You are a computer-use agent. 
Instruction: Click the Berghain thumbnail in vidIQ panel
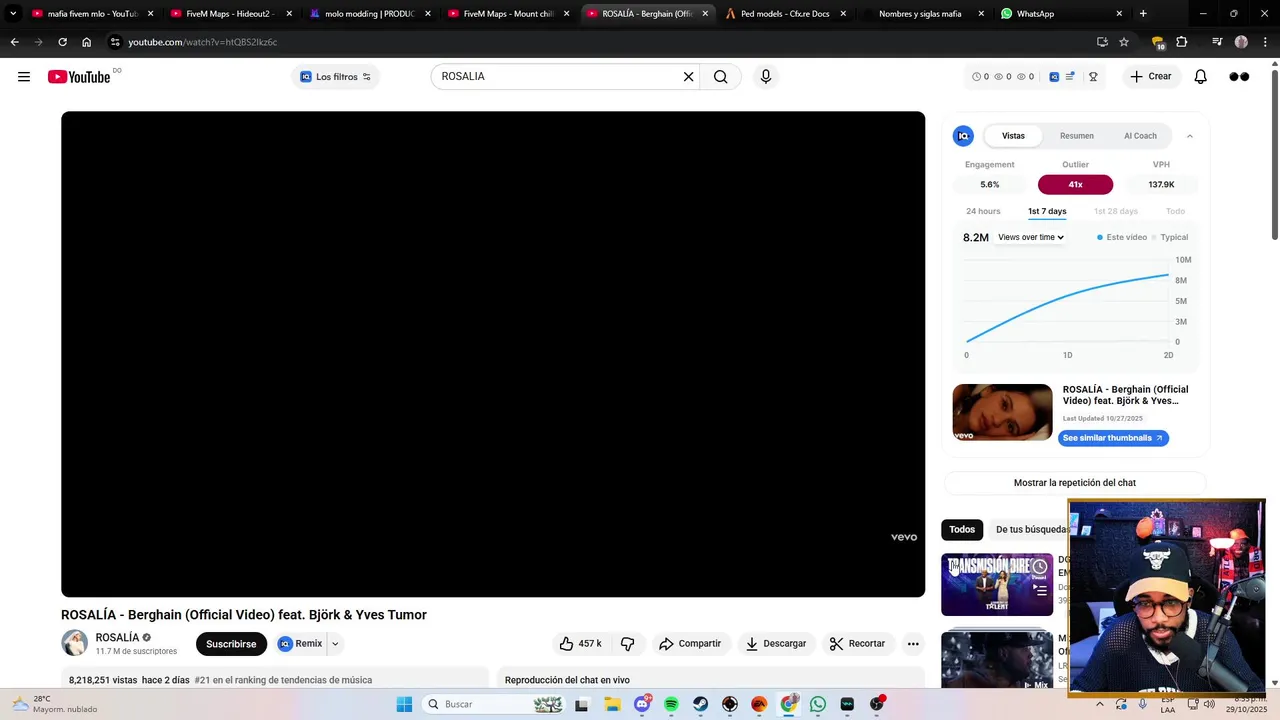click(x=1002, y=412)
